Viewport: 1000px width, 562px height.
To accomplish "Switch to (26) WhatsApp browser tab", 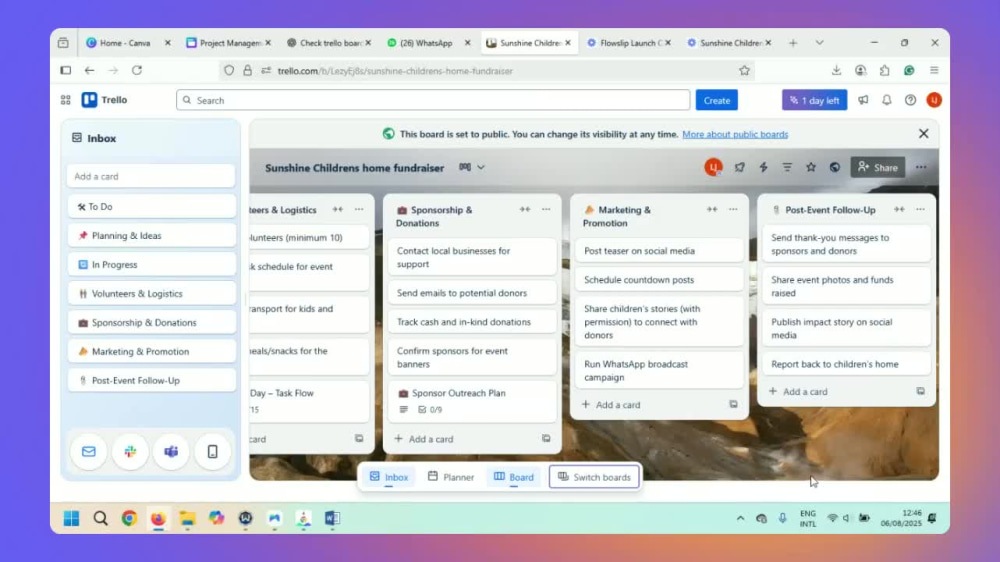I will point(425,43).
